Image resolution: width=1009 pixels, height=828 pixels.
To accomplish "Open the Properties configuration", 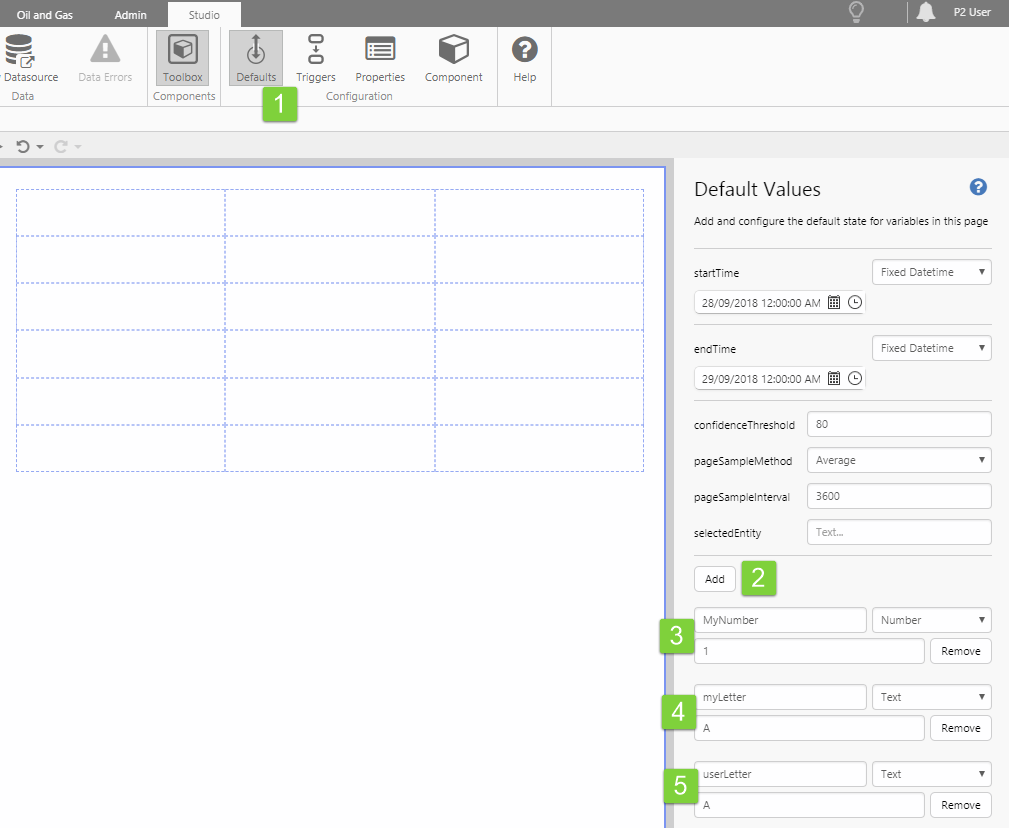I will (380, 58).
